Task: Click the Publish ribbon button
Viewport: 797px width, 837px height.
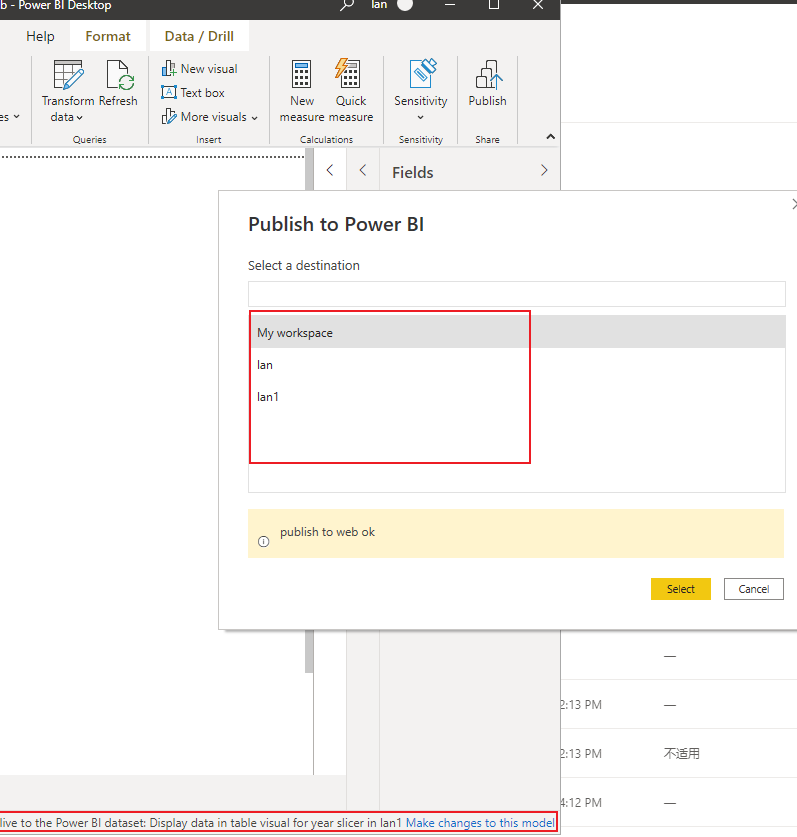Action: point(487,83)
